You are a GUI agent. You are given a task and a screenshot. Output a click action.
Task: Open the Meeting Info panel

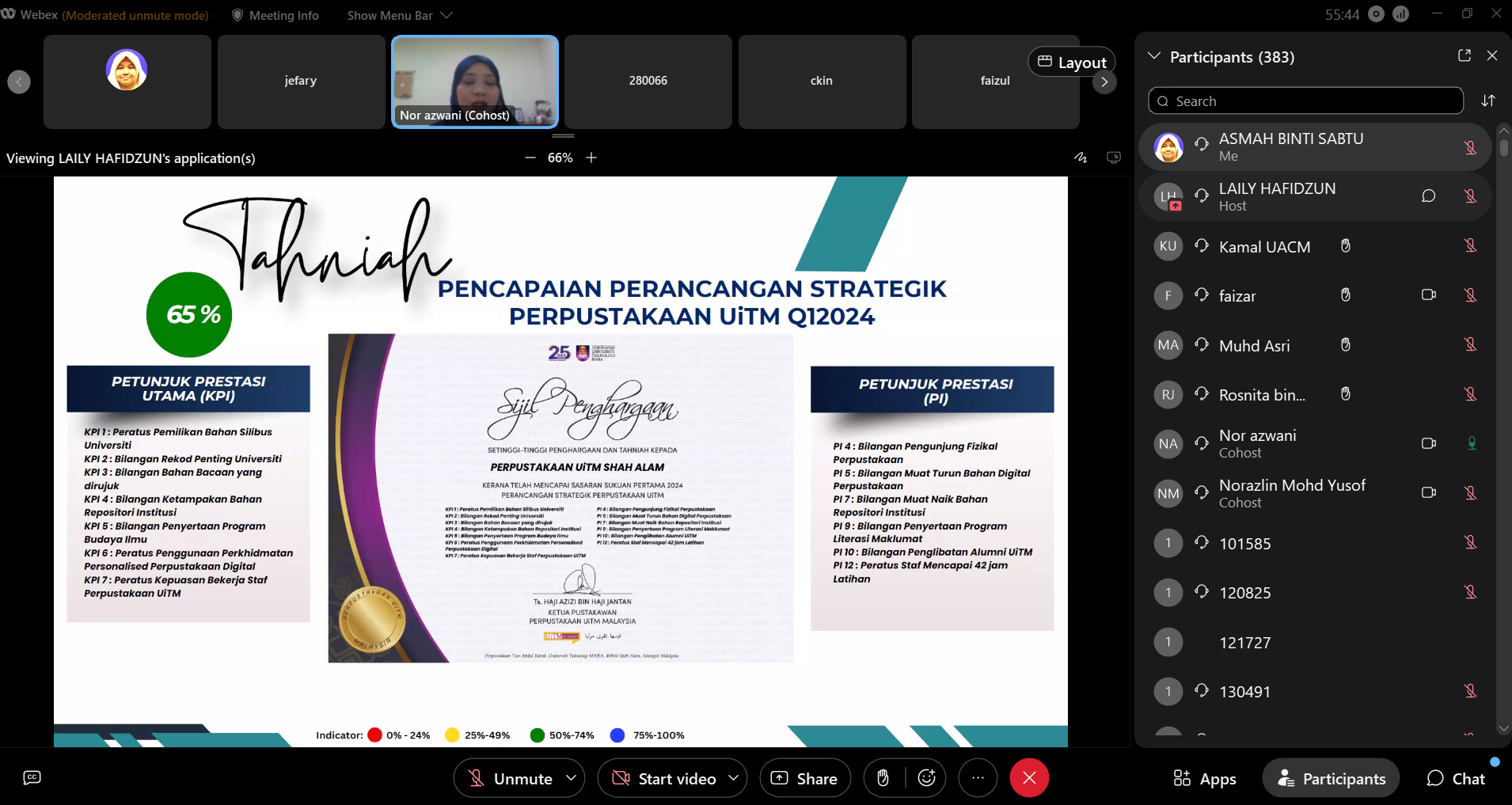[275, 15]
